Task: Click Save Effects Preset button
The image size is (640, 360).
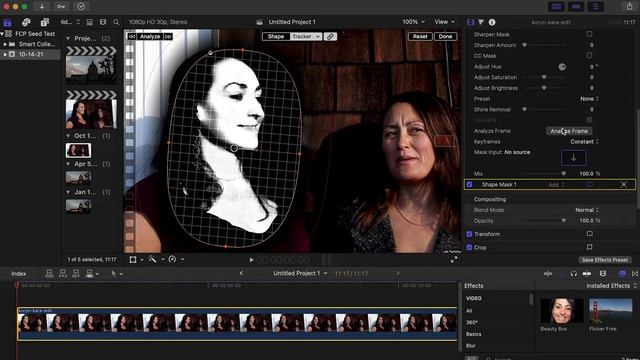Action: (x=605, y=260)
